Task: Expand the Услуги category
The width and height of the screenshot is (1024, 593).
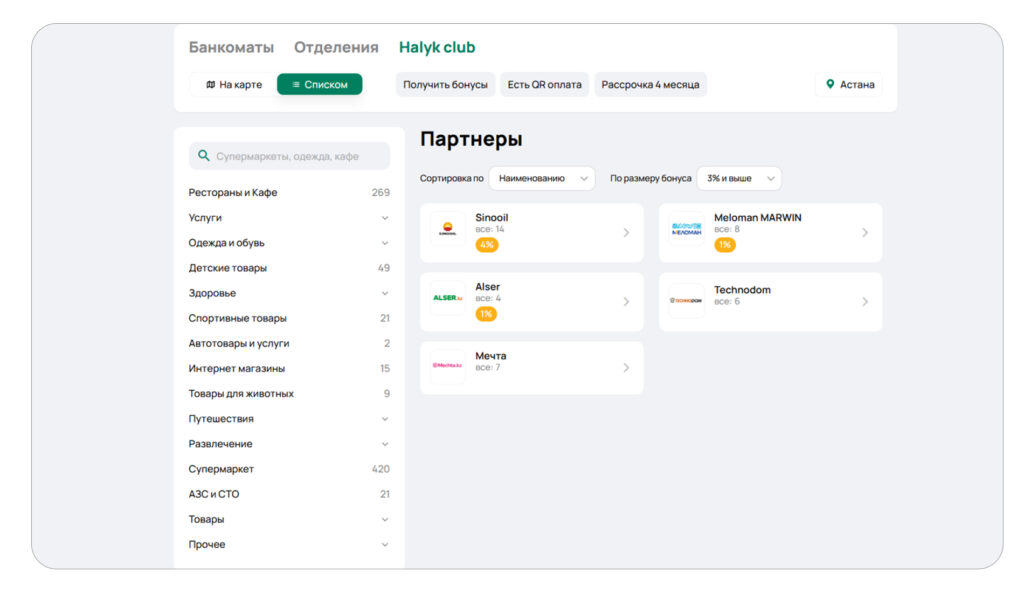Action: 289,217
